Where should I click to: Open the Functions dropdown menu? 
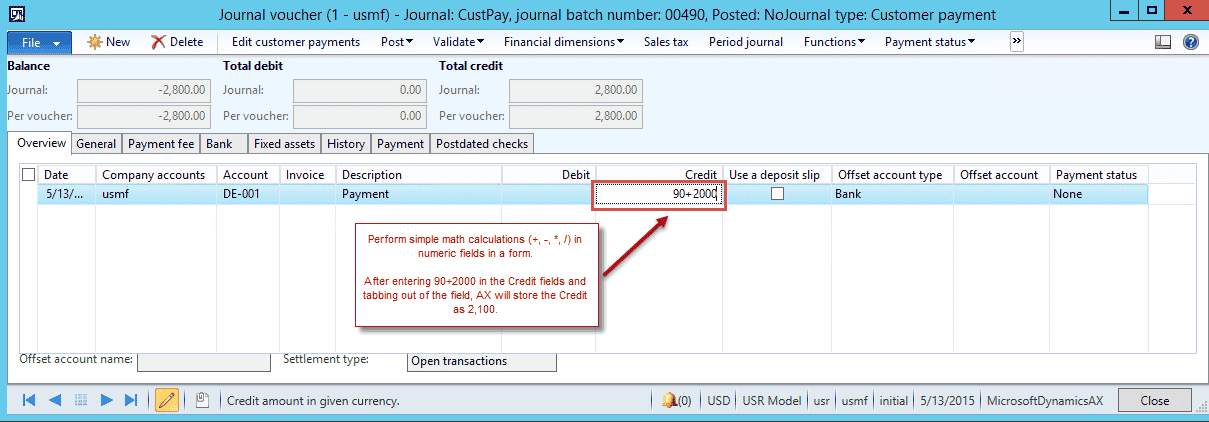coord(835,42)
